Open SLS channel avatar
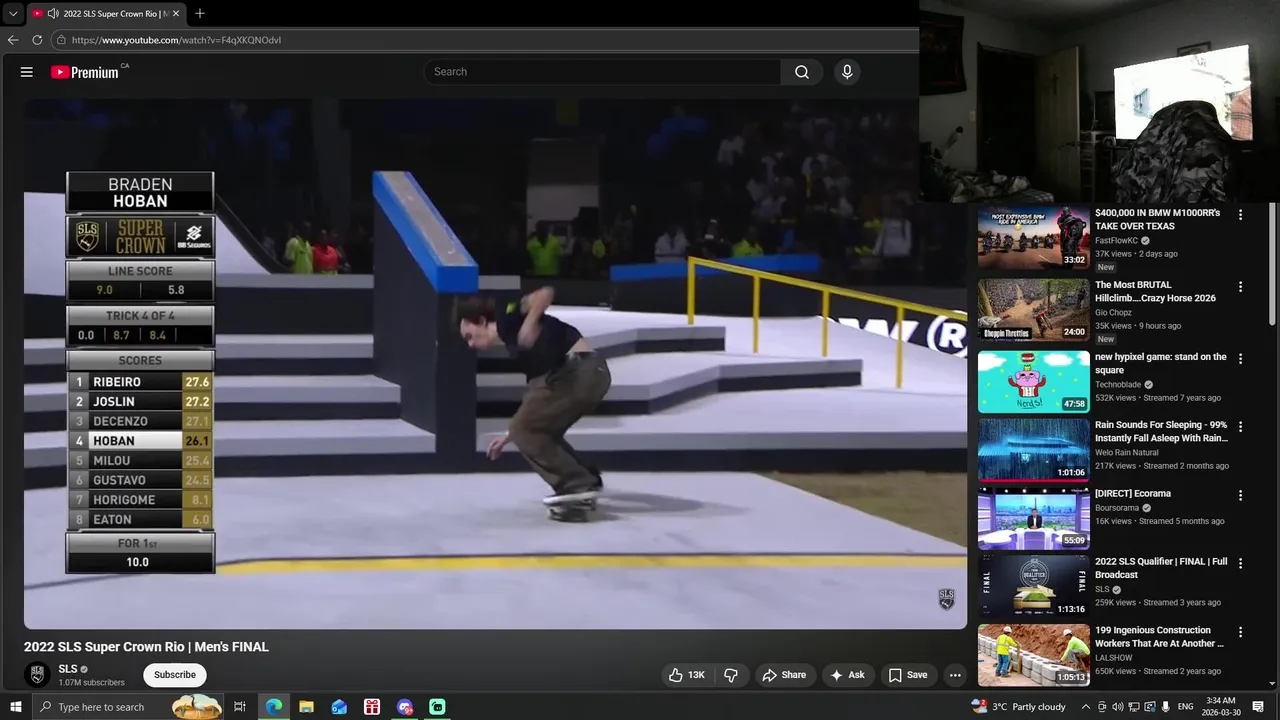Viewport: 1280px width, 720px height. (37, 675)
